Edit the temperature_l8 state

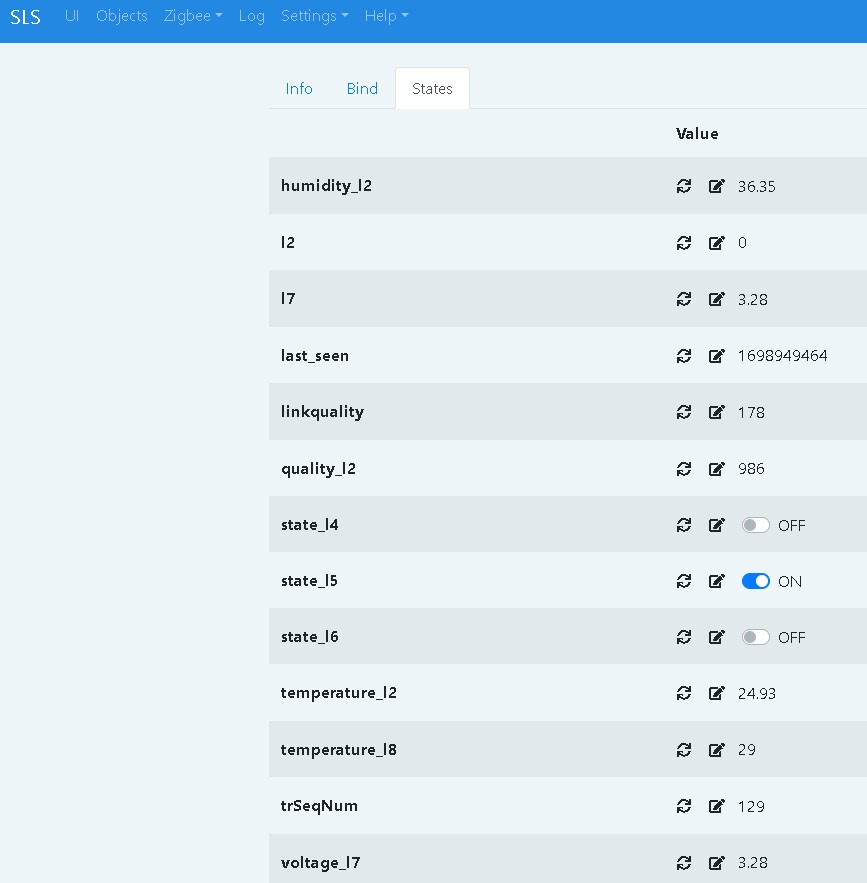(x=716, y=750)
